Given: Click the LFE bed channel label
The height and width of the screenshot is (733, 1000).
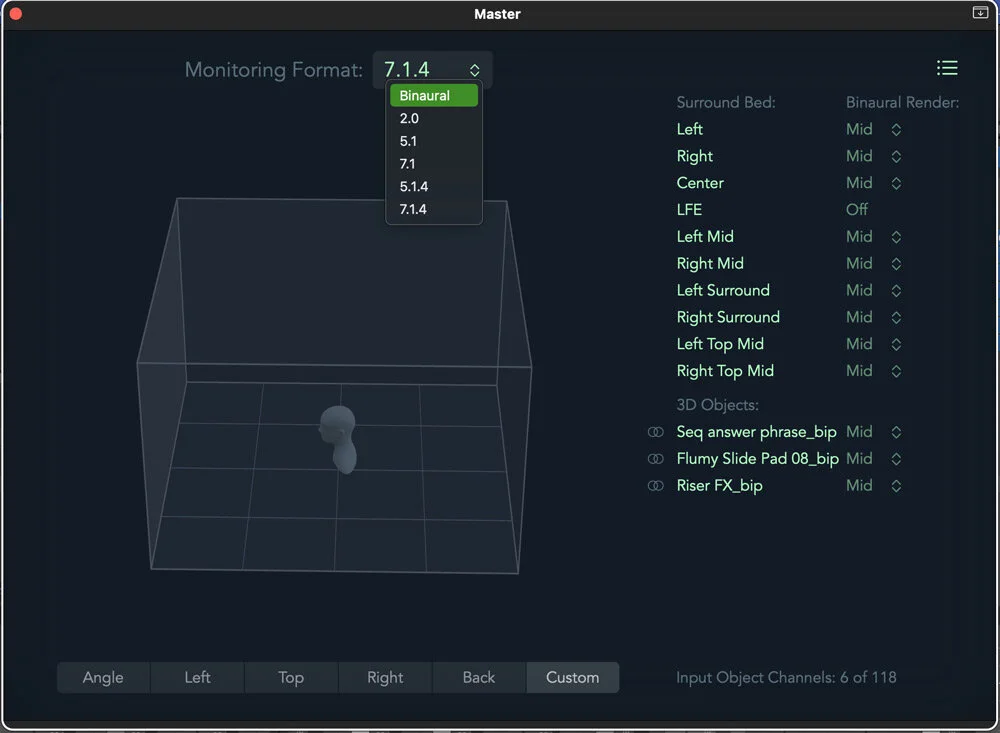Looking at the screenshot, I should [x=689, y=210].
